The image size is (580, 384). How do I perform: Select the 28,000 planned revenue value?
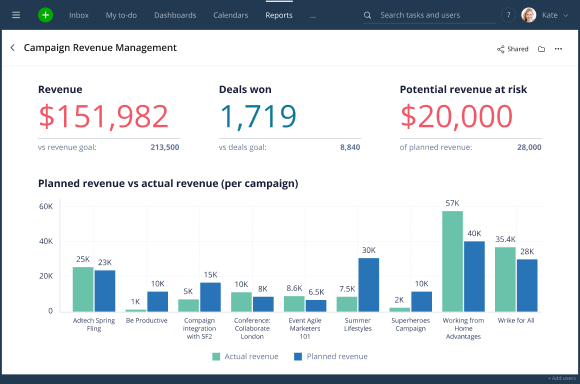click(529, 147)
